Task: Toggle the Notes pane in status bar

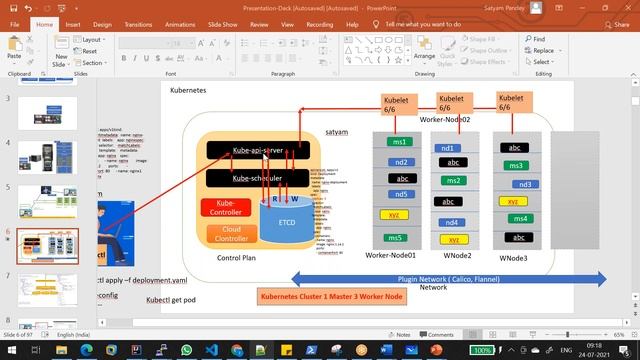Action: [x=399, y=335]
